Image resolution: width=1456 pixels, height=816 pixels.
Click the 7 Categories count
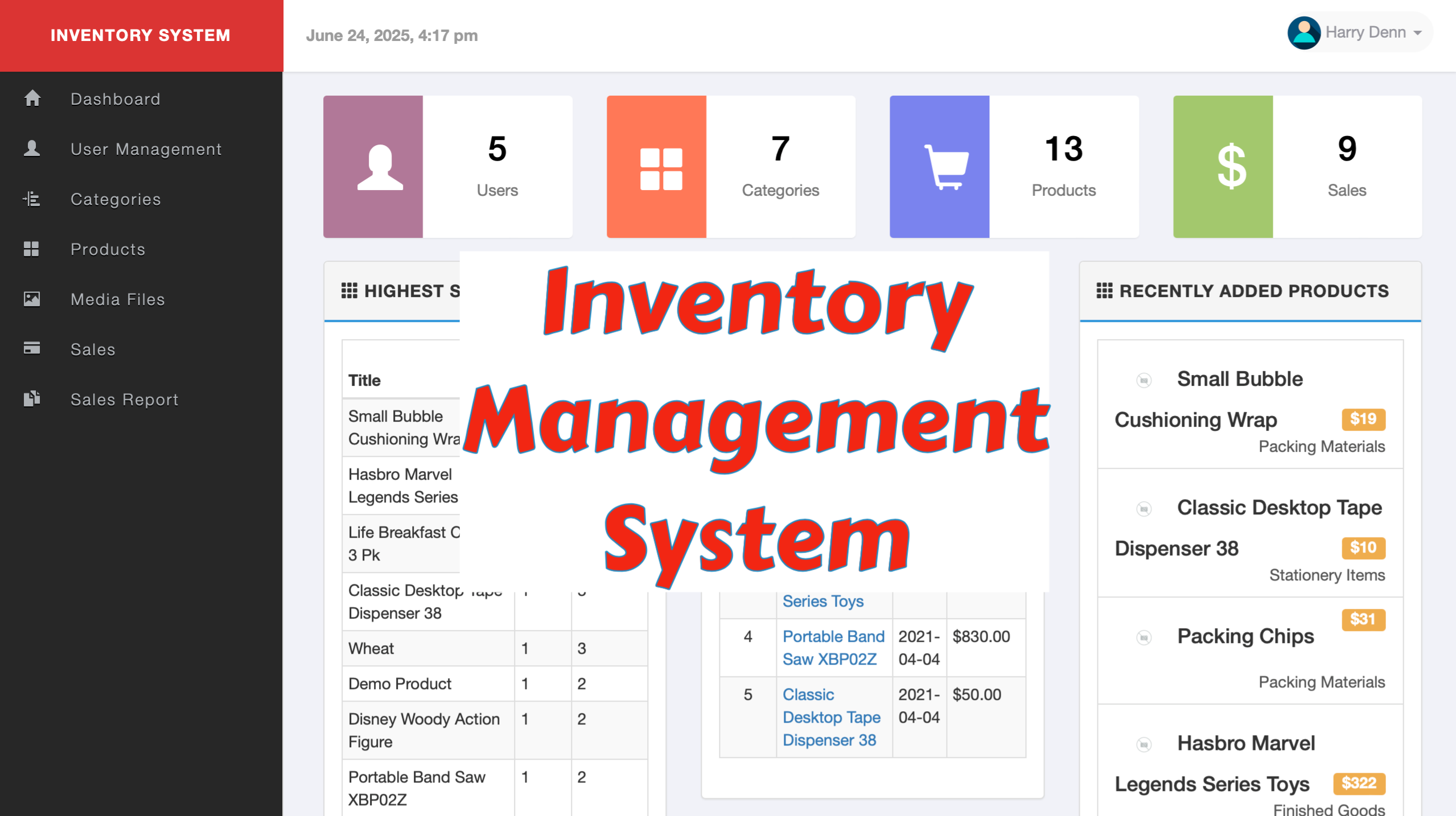(x=780, y=149)
